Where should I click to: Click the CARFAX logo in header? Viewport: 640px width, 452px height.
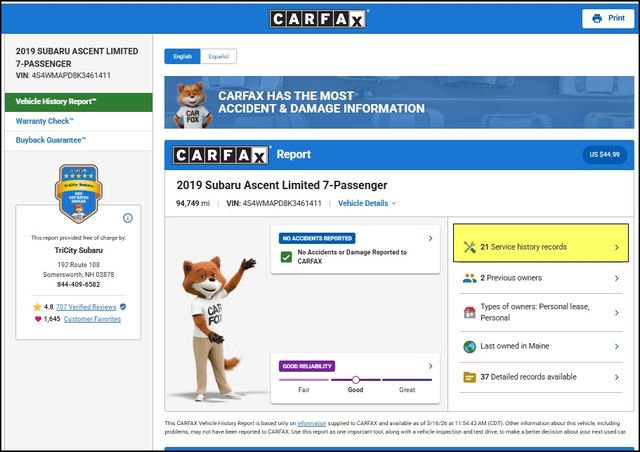[319, 18]
